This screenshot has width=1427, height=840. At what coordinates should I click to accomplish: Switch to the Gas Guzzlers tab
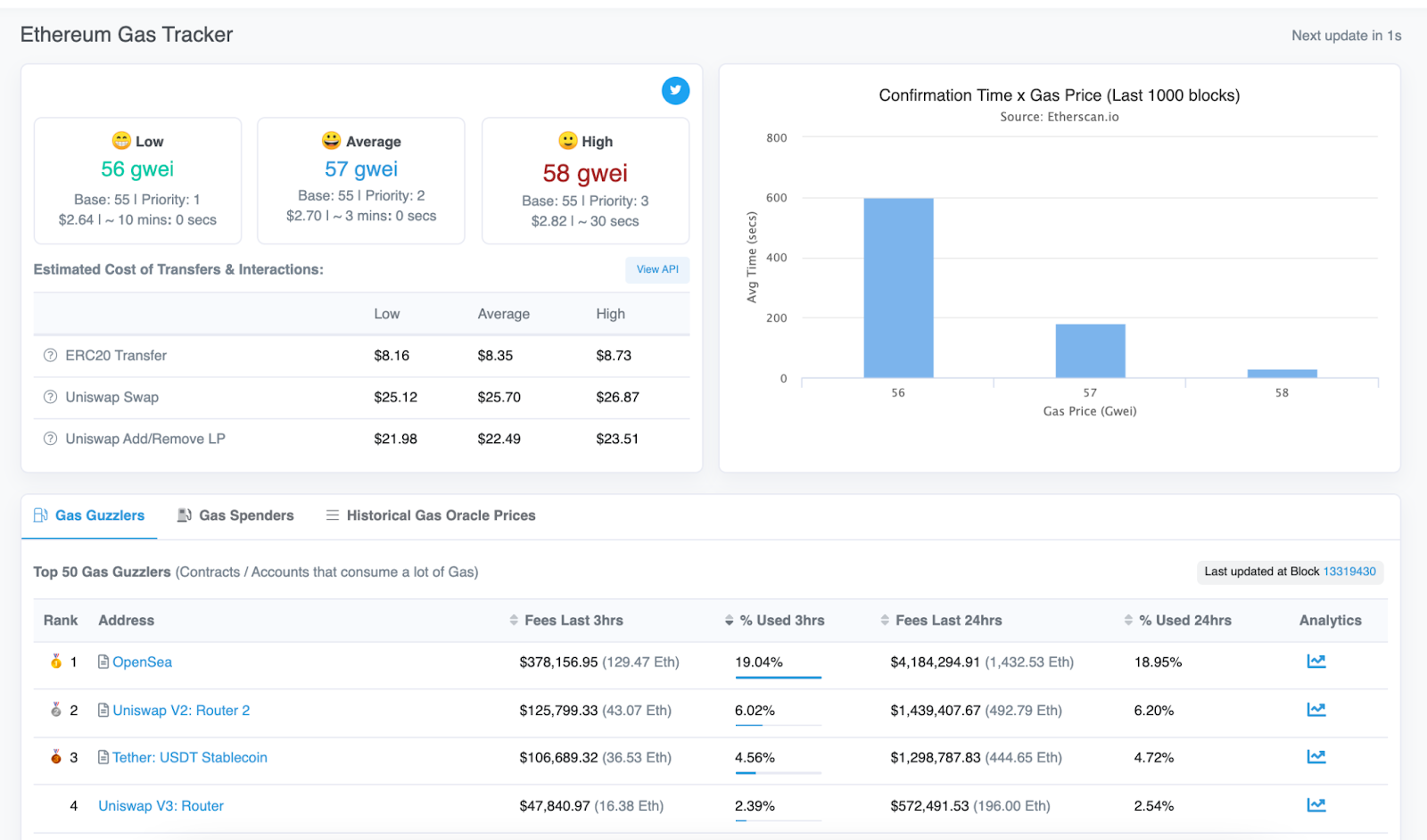click(x=89, y=515)
